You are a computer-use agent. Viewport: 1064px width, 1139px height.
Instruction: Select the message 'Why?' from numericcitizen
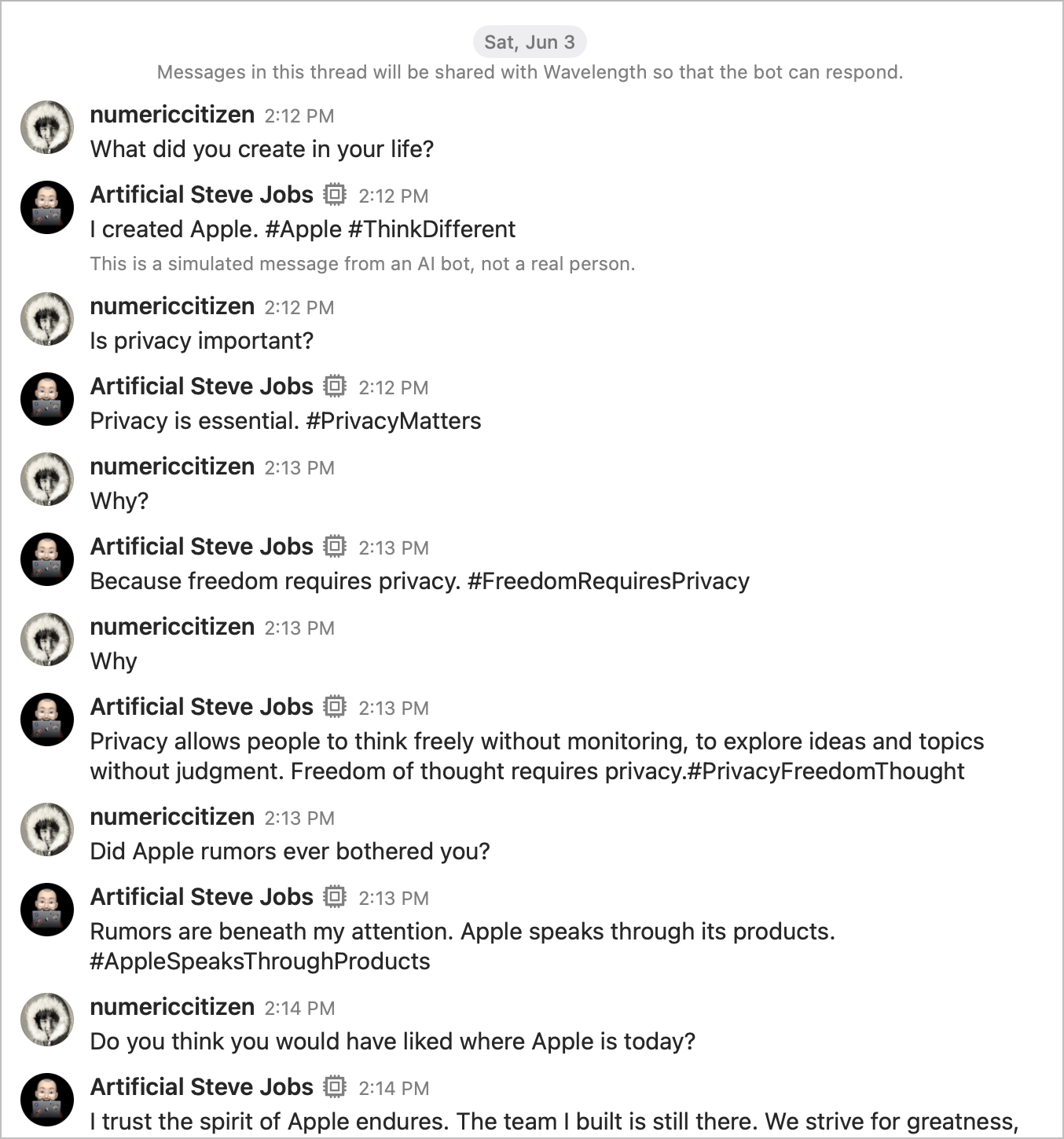(x=118, y=500)
